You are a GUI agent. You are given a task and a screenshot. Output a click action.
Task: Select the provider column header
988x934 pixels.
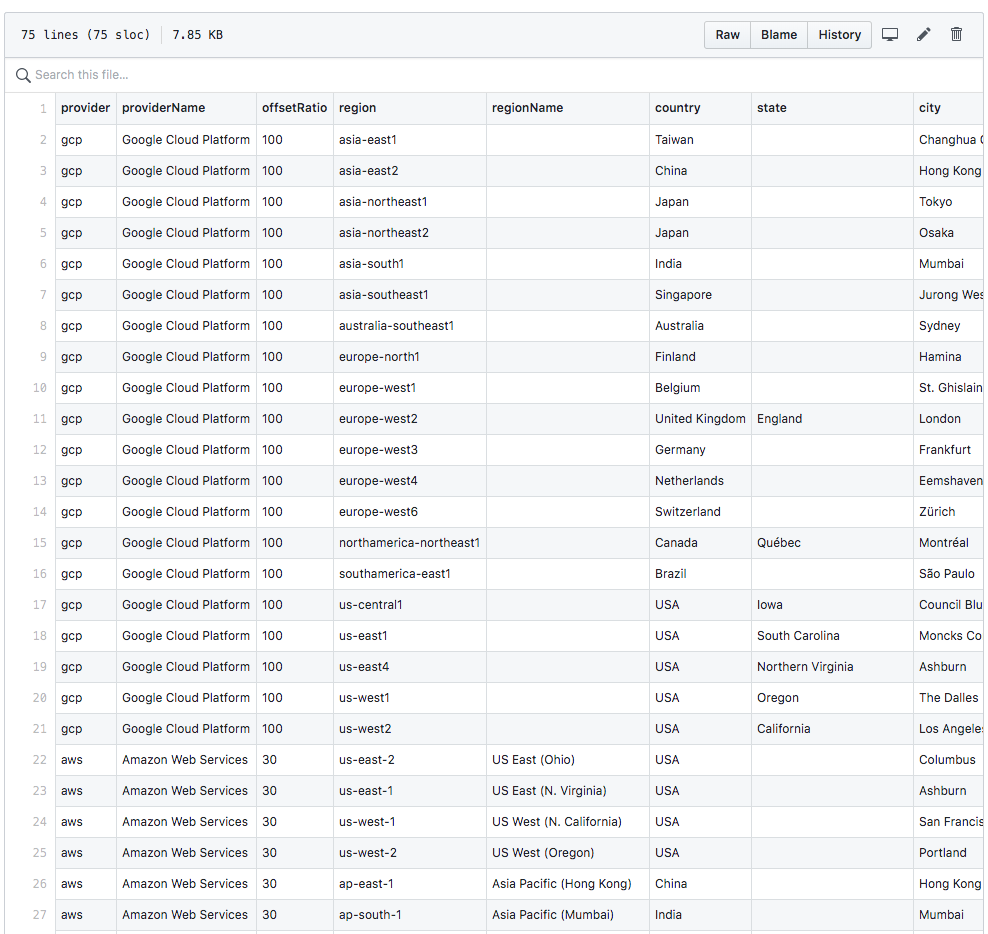86,108
